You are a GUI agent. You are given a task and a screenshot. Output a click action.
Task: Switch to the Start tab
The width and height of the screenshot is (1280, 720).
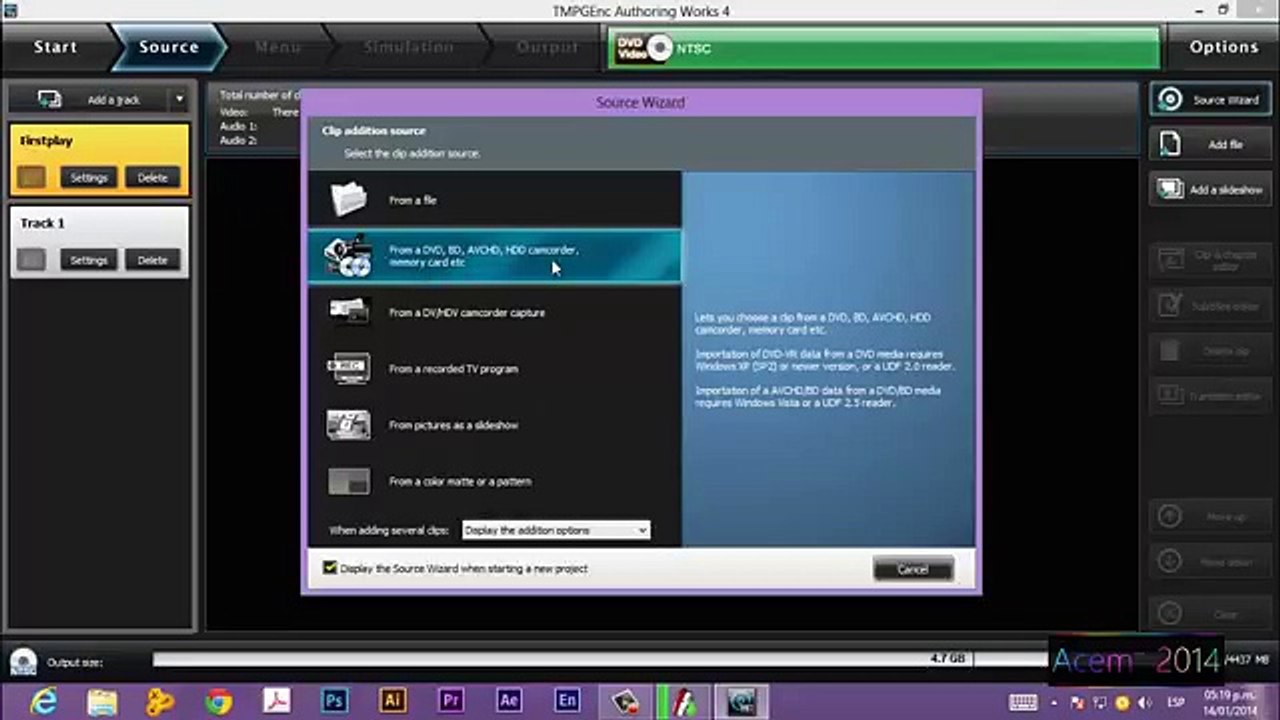click(55, 47)
